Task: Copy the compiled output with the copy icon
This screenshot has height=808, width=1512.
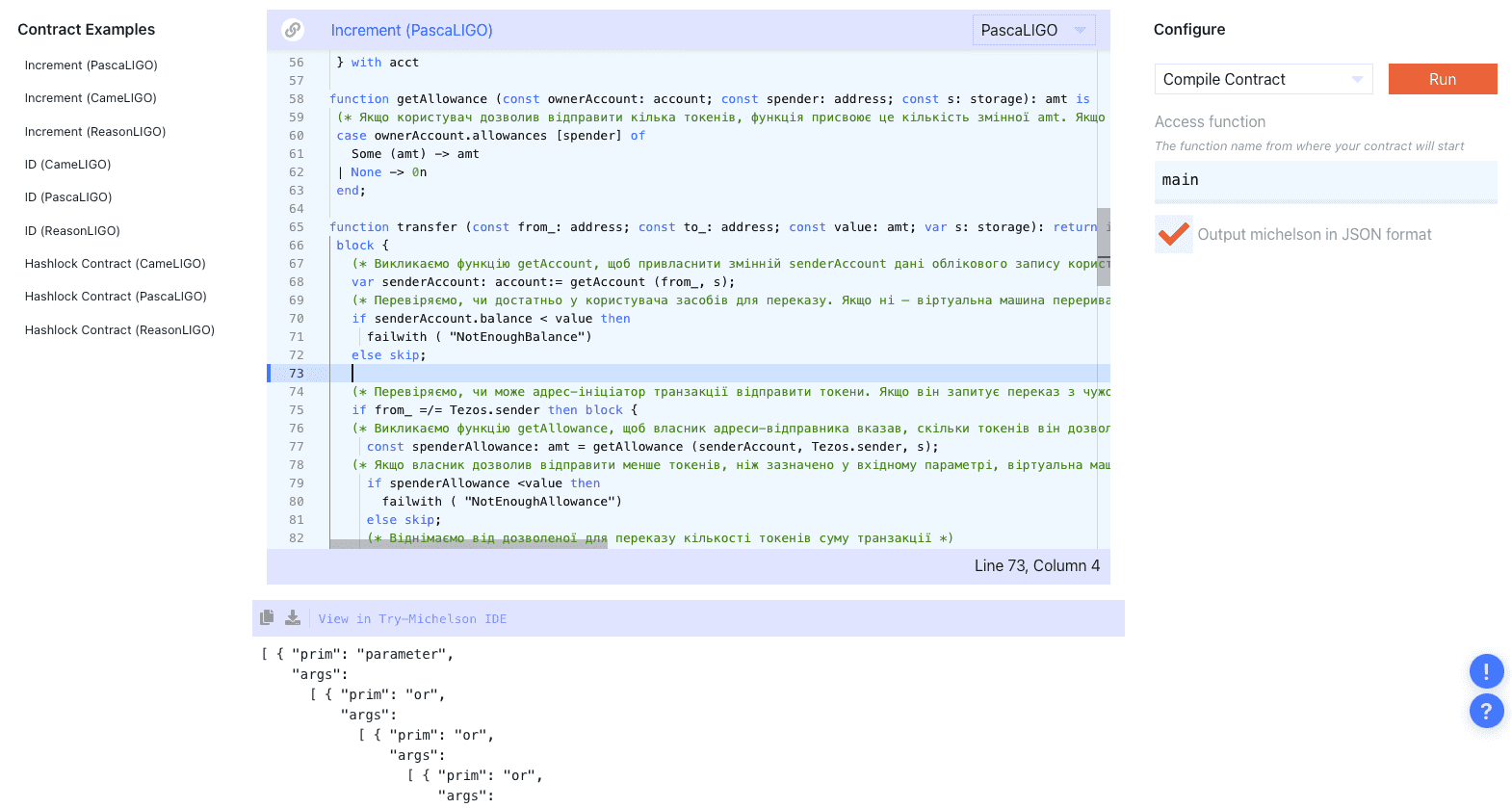Action: pos(267,617)
